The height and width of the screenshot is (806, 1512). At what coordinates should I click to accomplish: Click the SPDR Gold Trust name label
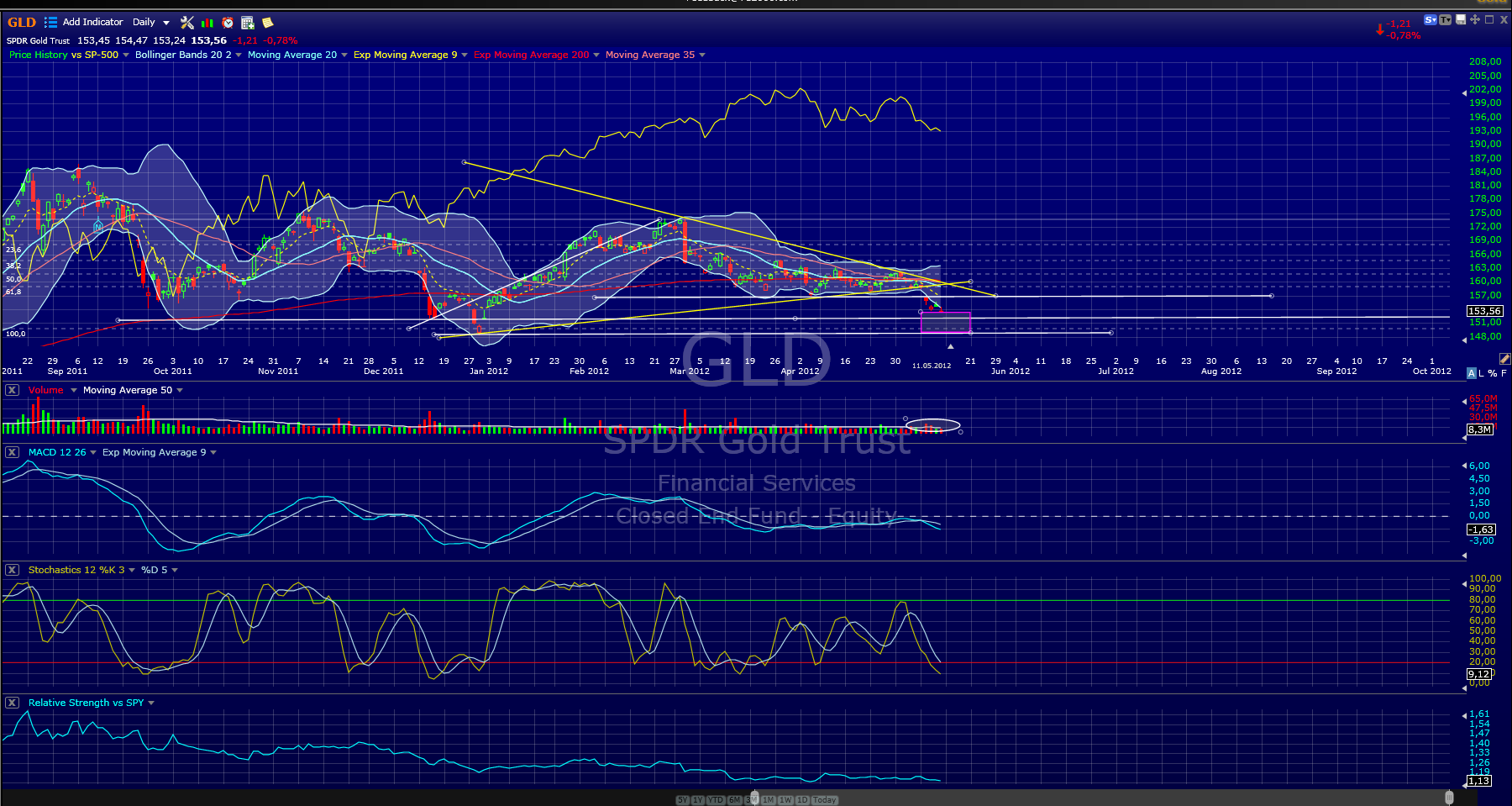coord(39,40)
